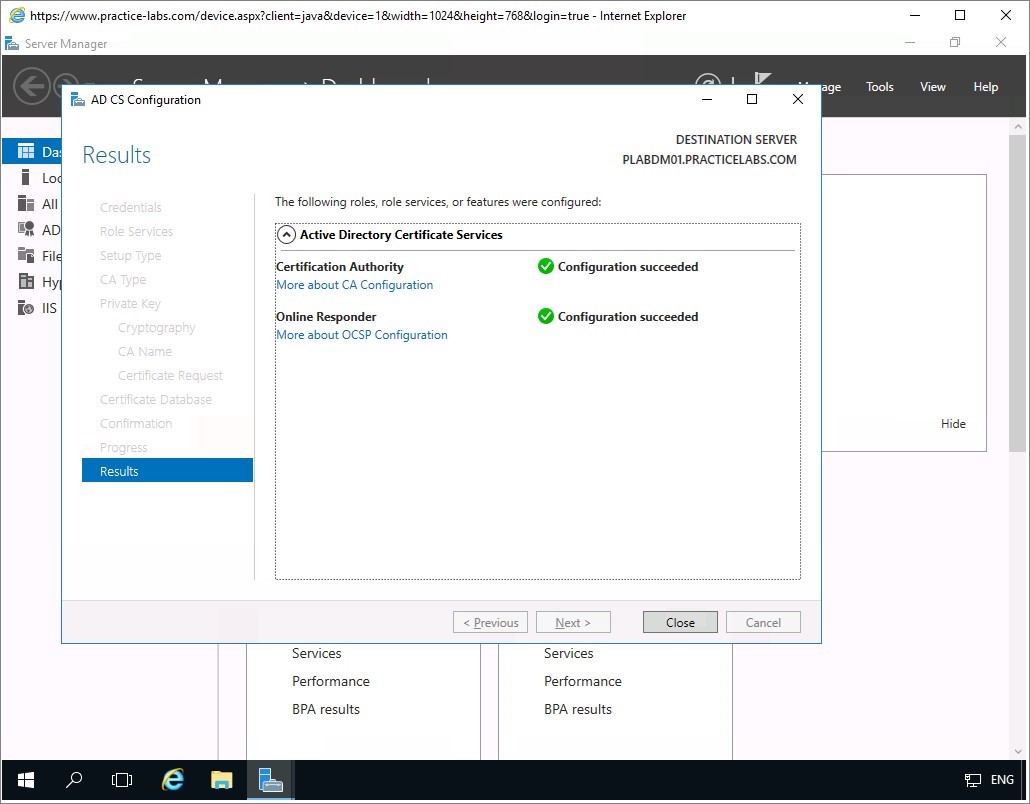Click the Previous button in wizard

[x=491, y=623]
